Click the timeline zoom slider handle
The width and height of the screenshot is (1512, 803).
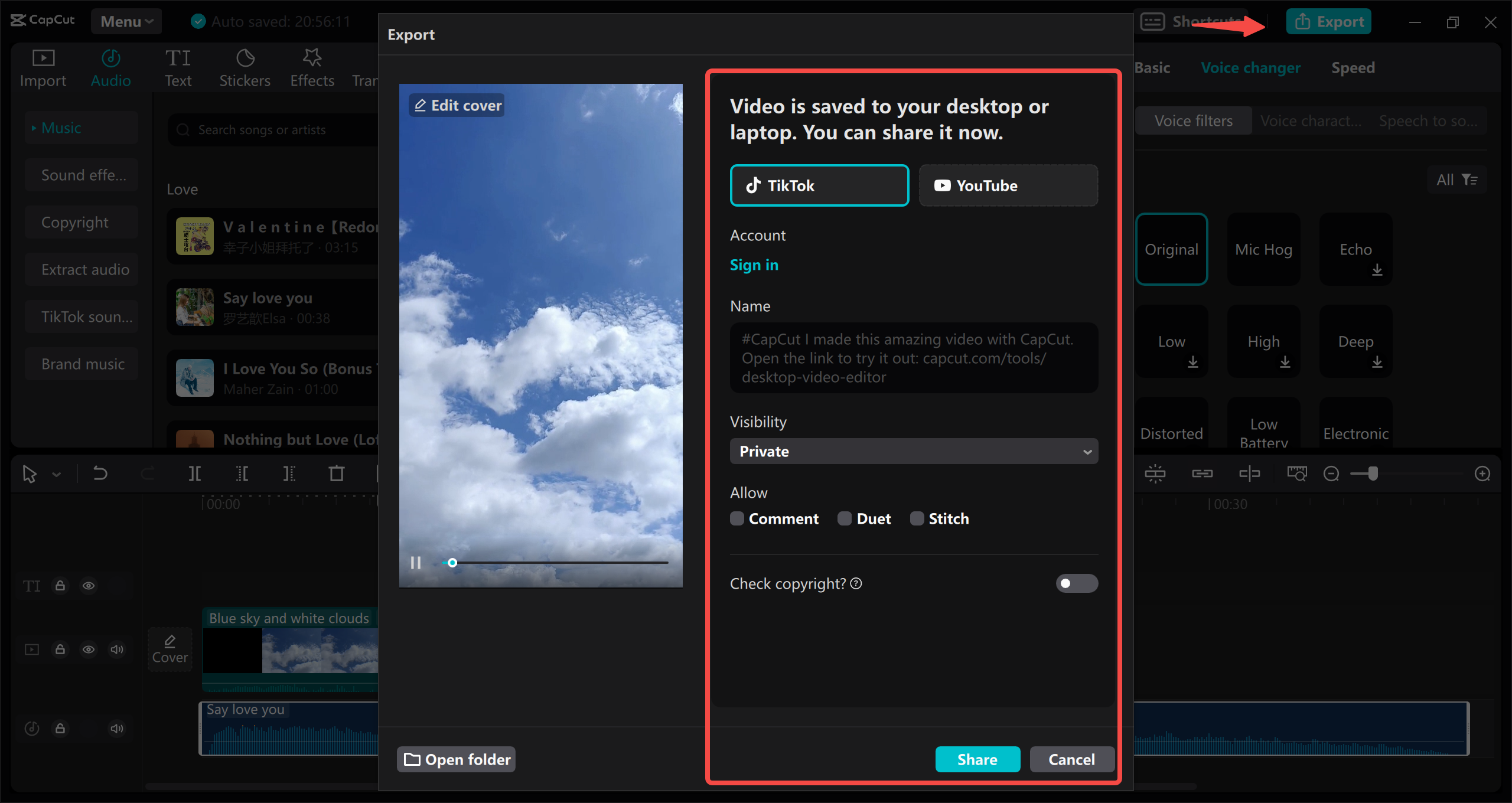pos(1373,474)
